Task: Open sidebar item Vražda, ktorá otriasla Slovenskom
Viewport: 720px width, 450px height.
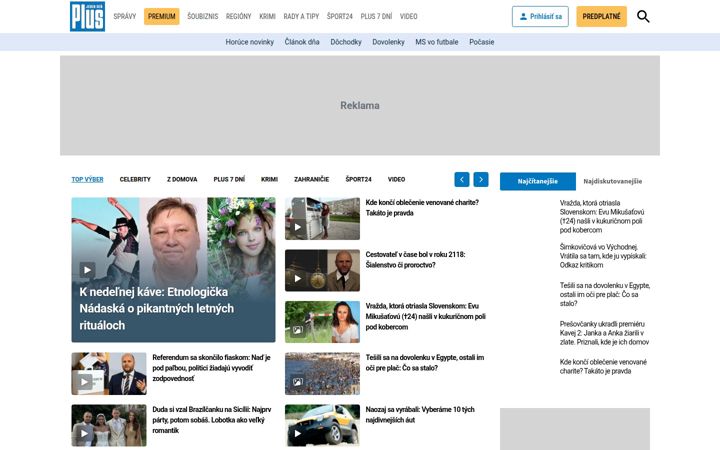Action: pyautogui.click(x=602, y=216)
